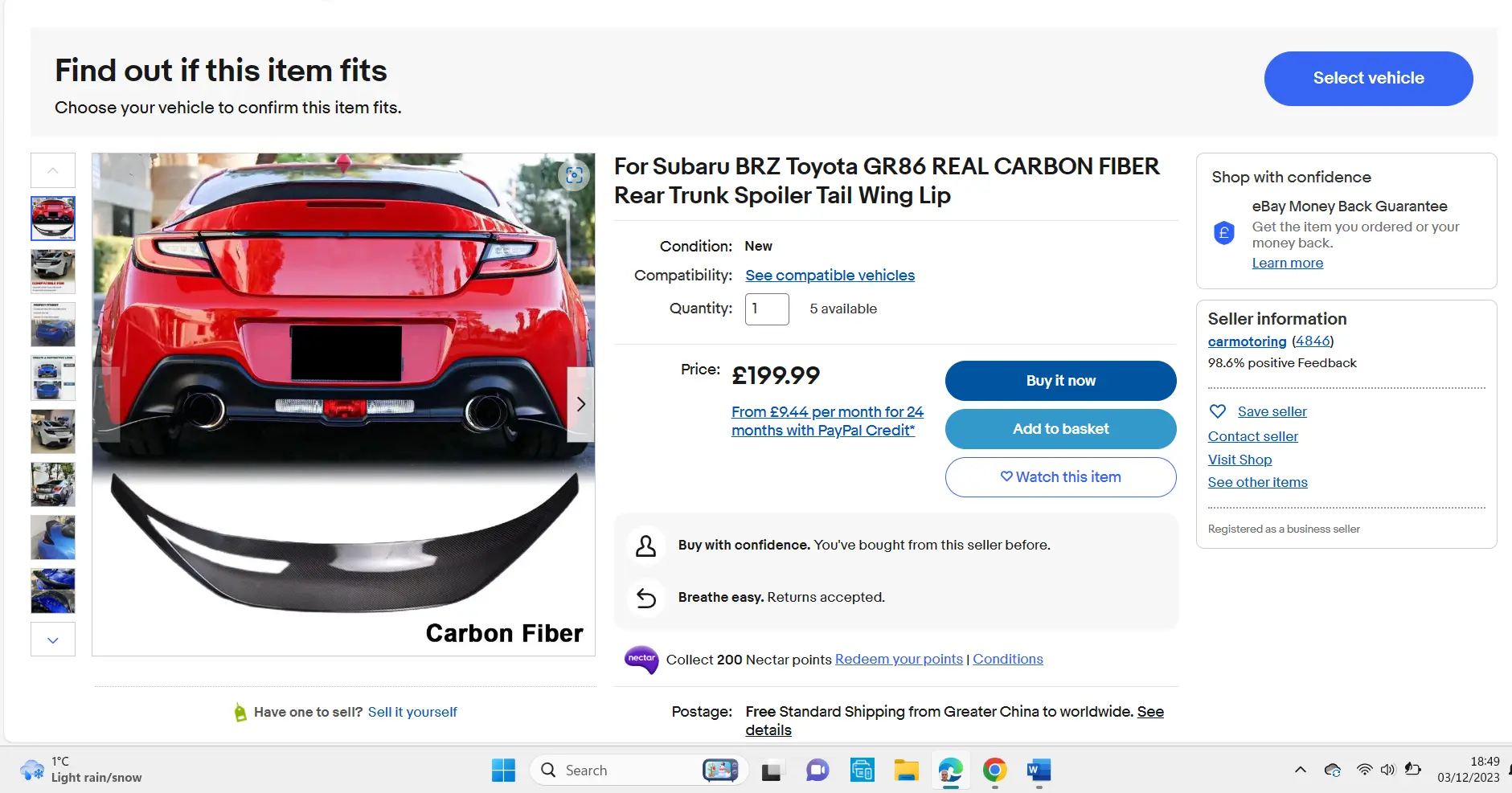Move thumbnail list up with the chevron
Viewport: 1512px width, 793px height.
pyautogui.click(x=53, y=170)
